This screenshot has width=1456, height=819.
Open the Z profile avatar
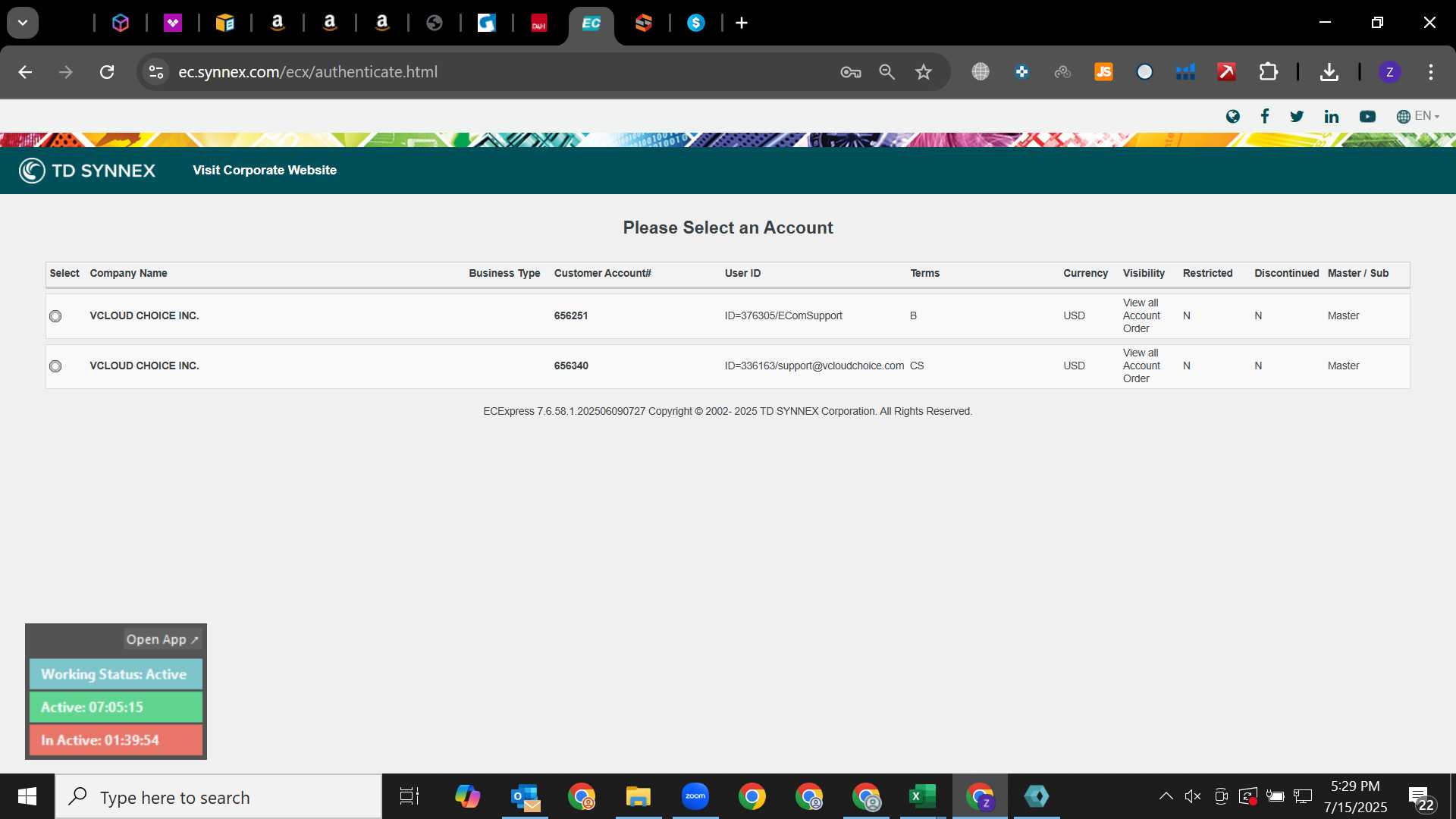[x=1389, y=72]
